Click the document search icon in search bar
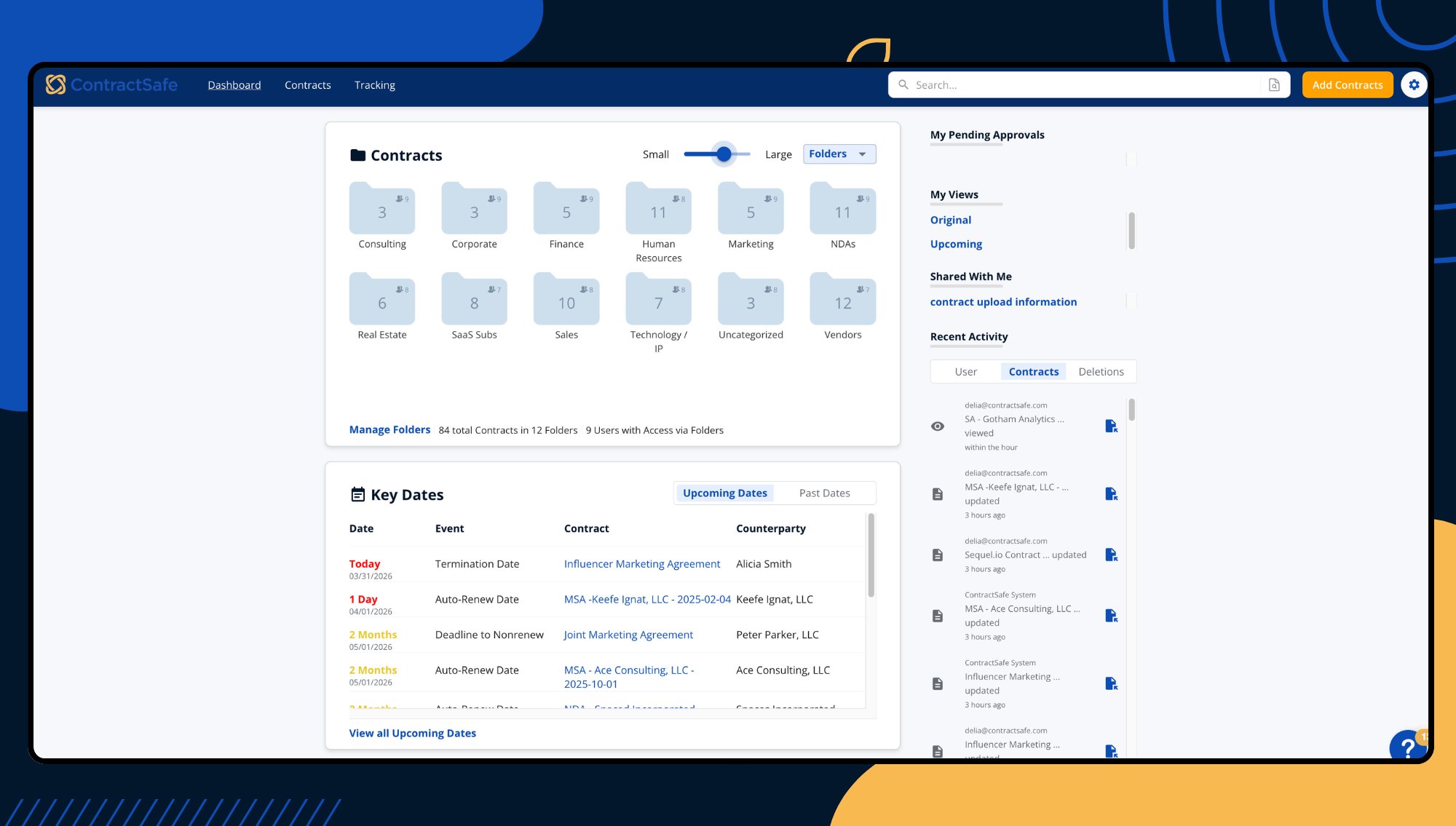This screenshot has height=826, width=1456. [x=1274, y=85]
